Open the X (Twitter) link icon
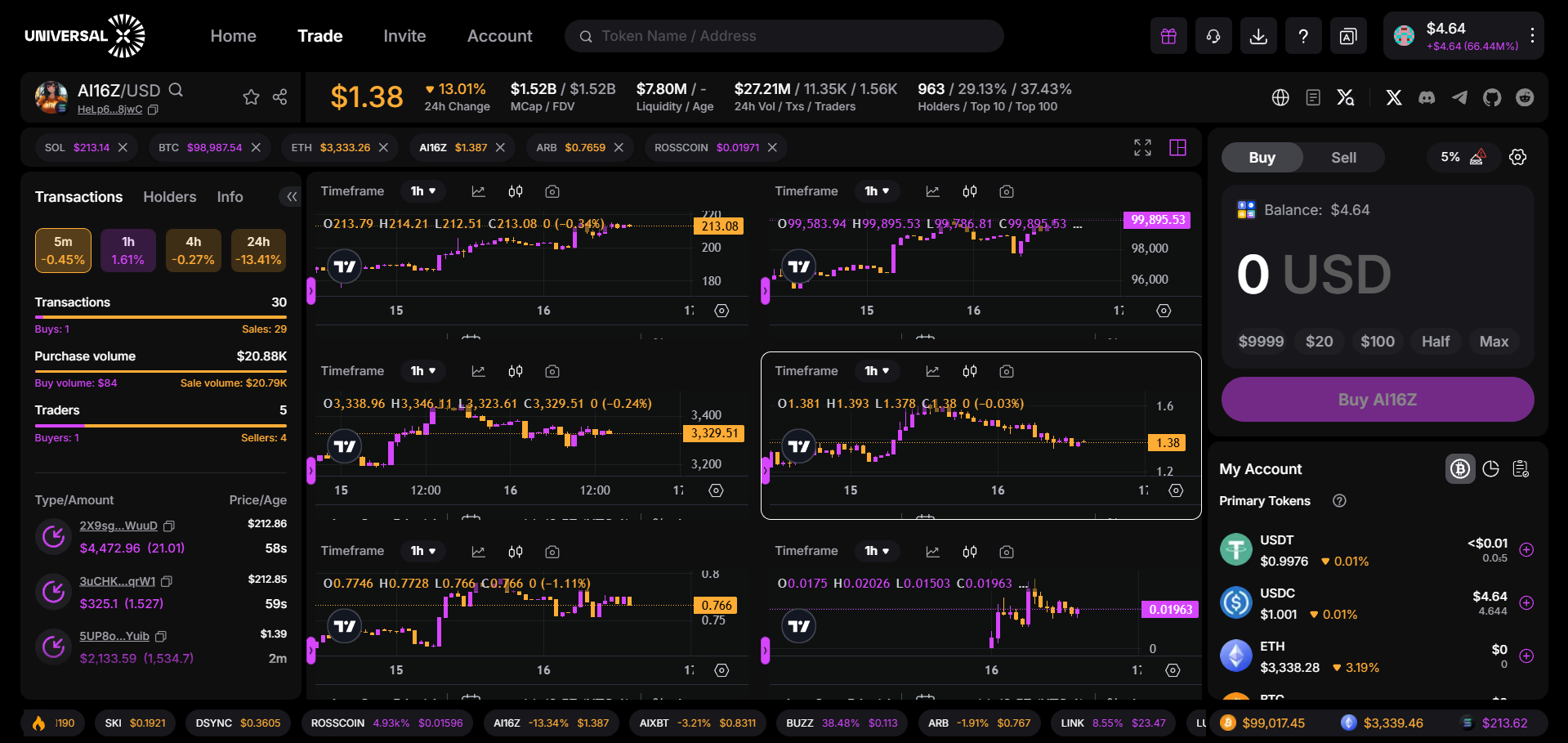This screenshot has width=1568, height=743. 1394,97
